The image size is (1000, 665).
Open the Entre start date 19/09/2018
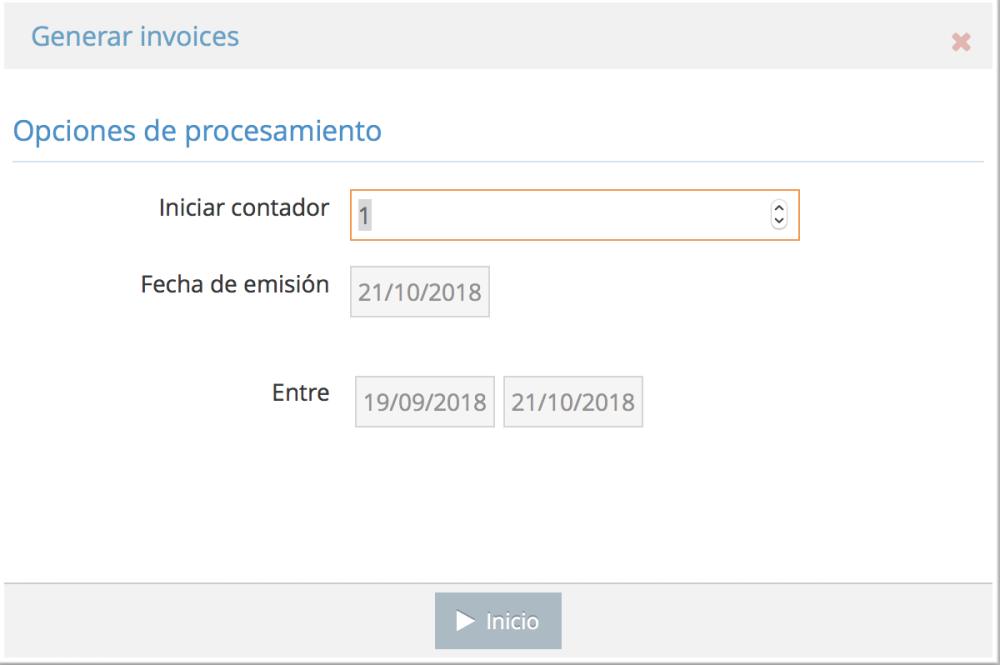coord(425,402)
